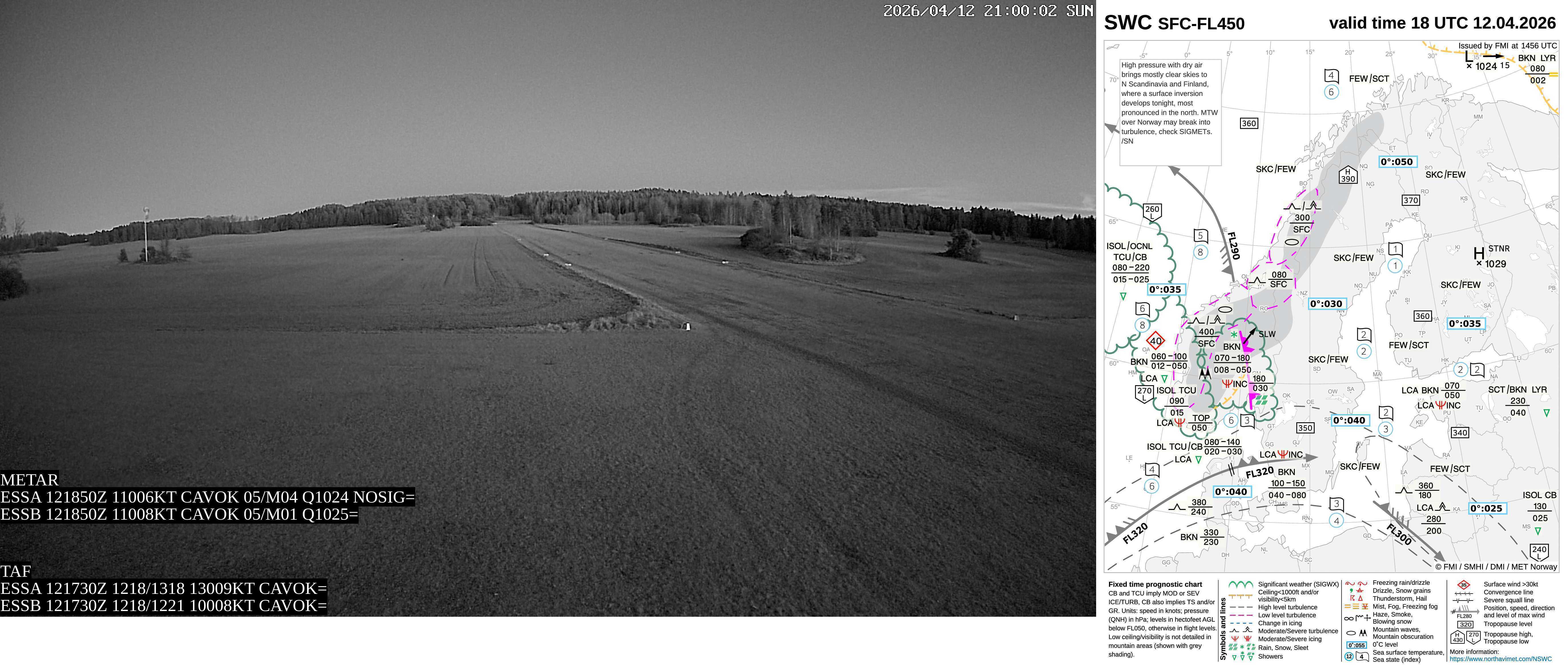This screenshot has width=1568, height=667.
Task: Click the ESSB TAF line
Action: click(x=163, y=606)
